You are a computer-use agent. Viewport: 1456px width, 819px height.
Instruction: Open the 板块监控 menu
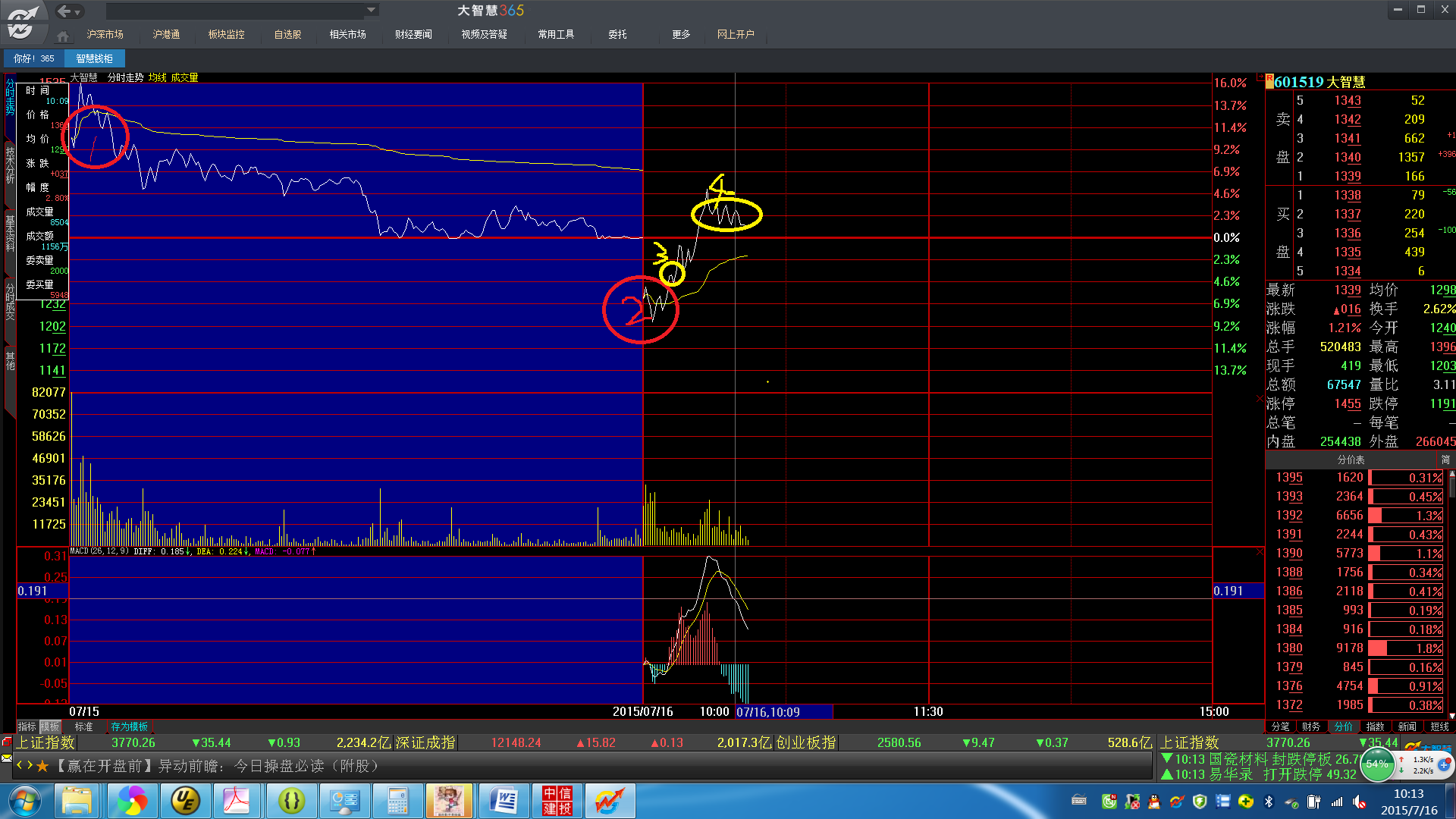tap(226, 34)
